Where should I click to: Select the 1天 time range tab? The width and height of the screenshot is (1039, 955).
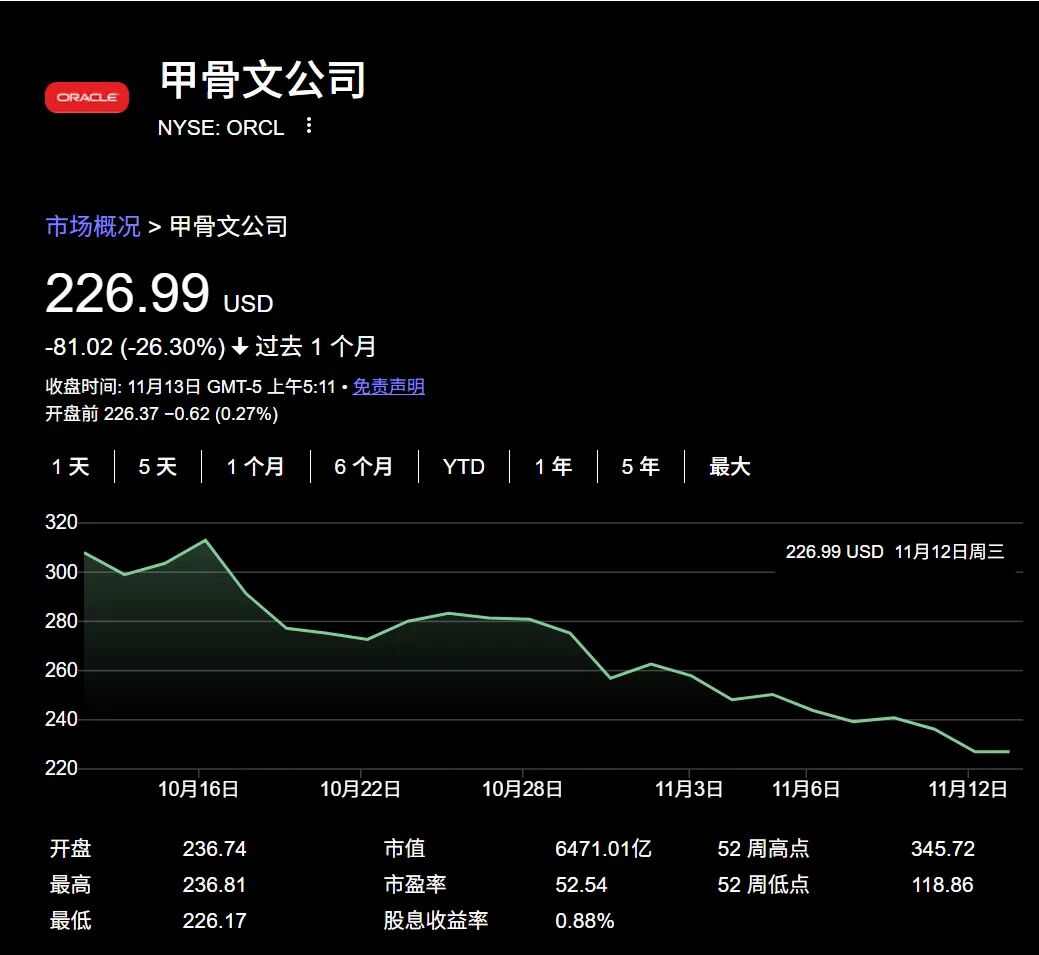tap(68, 466)
